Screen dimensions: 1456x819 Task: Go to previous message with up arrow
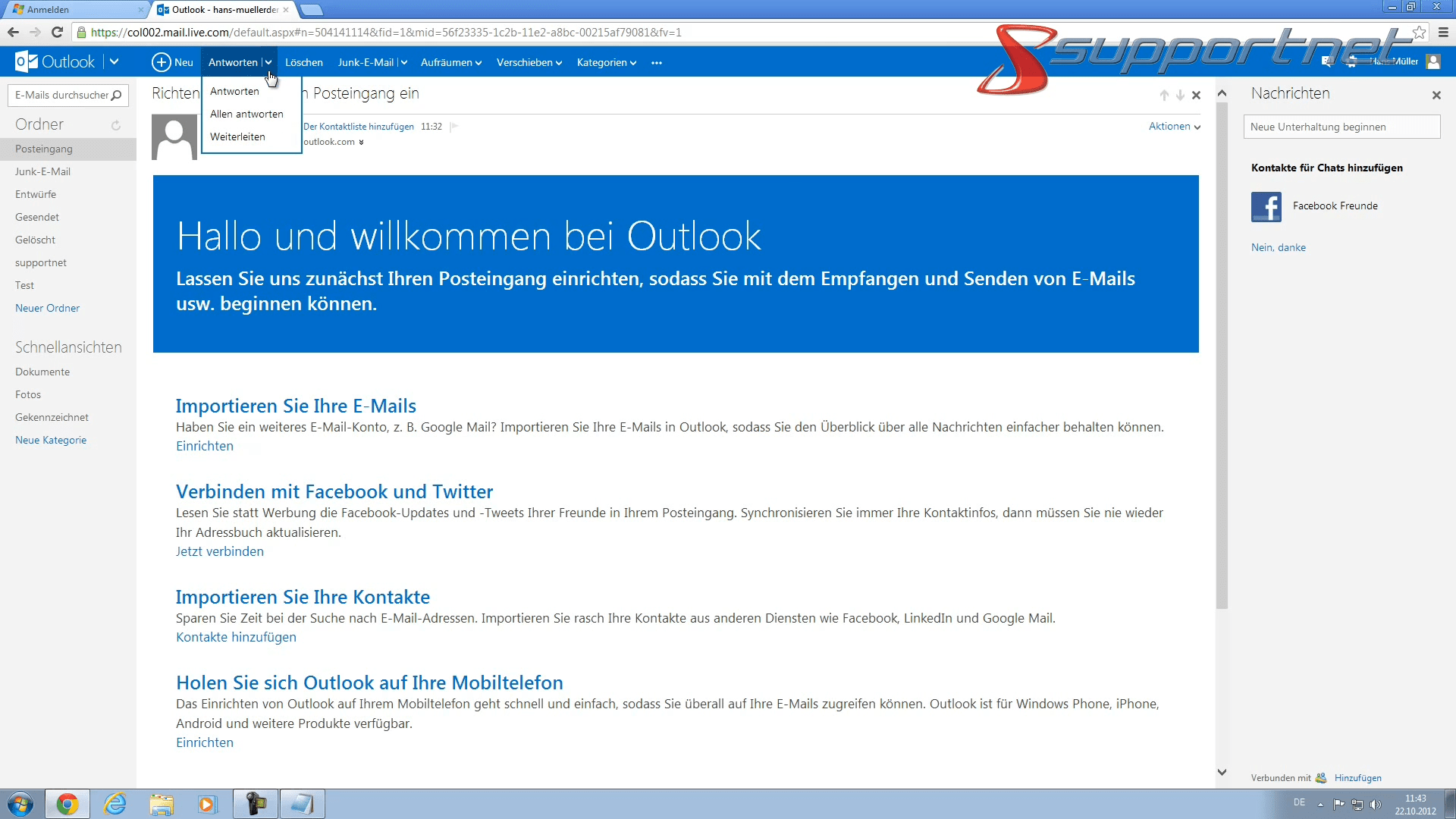pos(1164,96)
